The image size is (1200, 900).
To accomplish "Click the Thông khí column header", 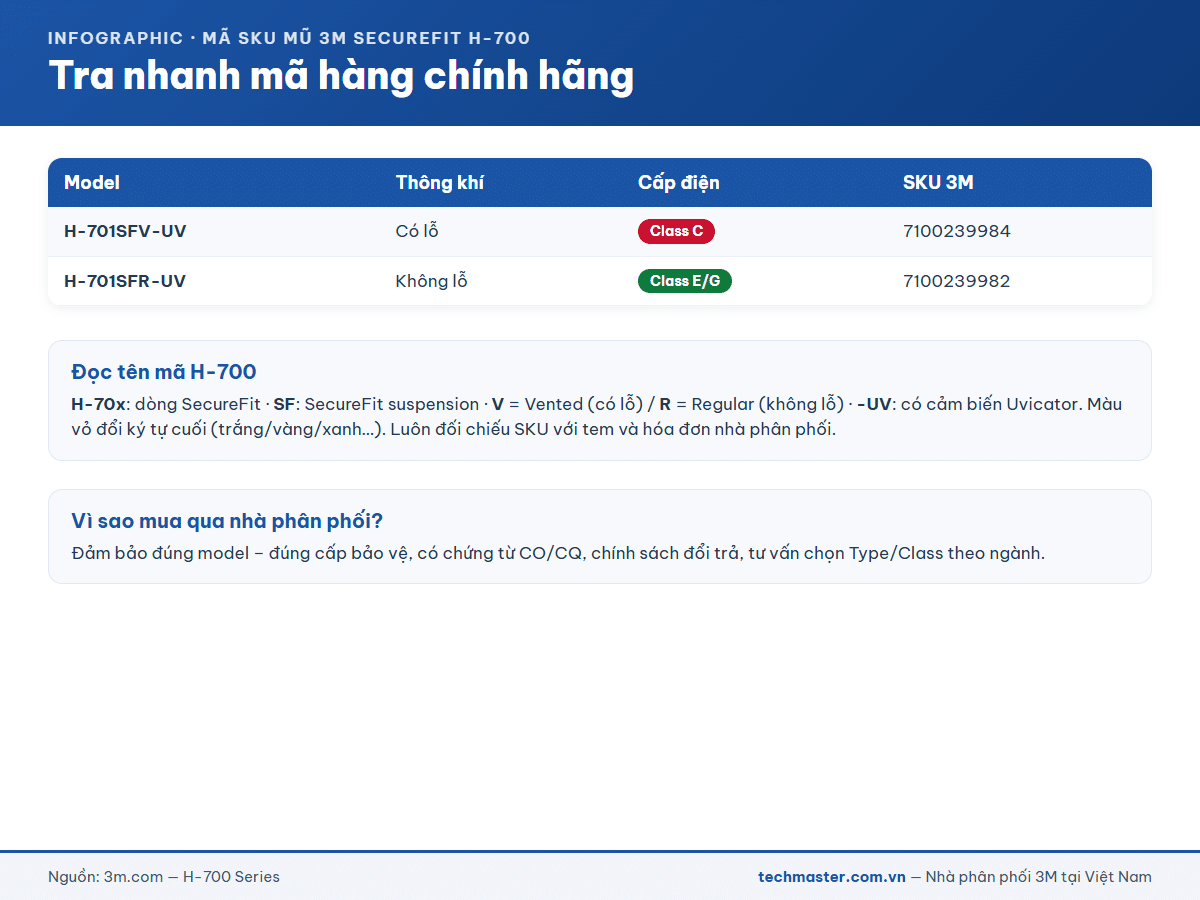I will (x=440, y=183).
